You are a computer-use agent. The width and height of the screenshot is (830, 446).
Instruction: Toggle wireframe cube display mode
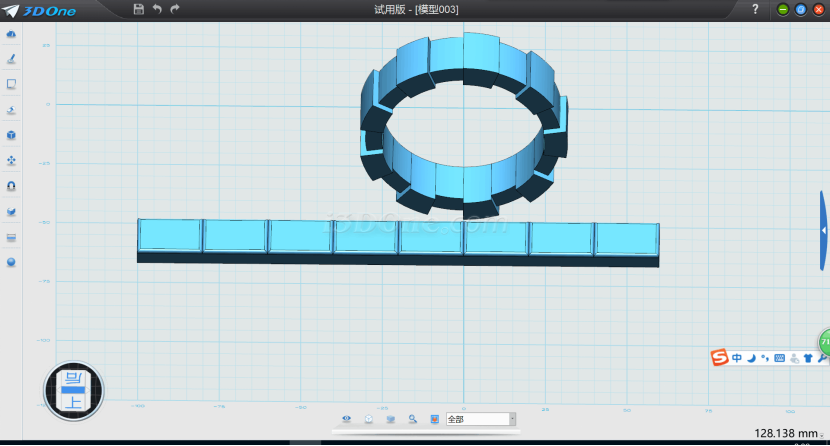click(369, 419)
